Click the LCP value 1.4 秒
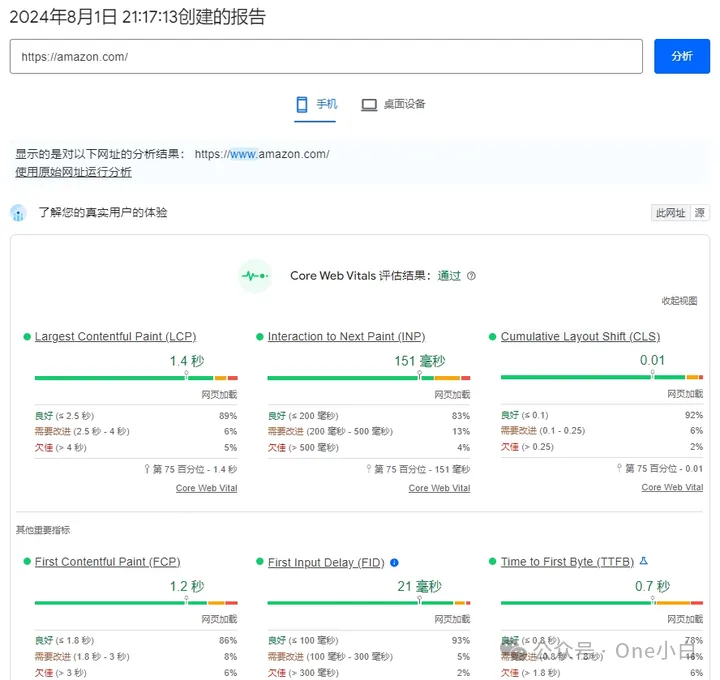720x680 pixels. (187, 361)
